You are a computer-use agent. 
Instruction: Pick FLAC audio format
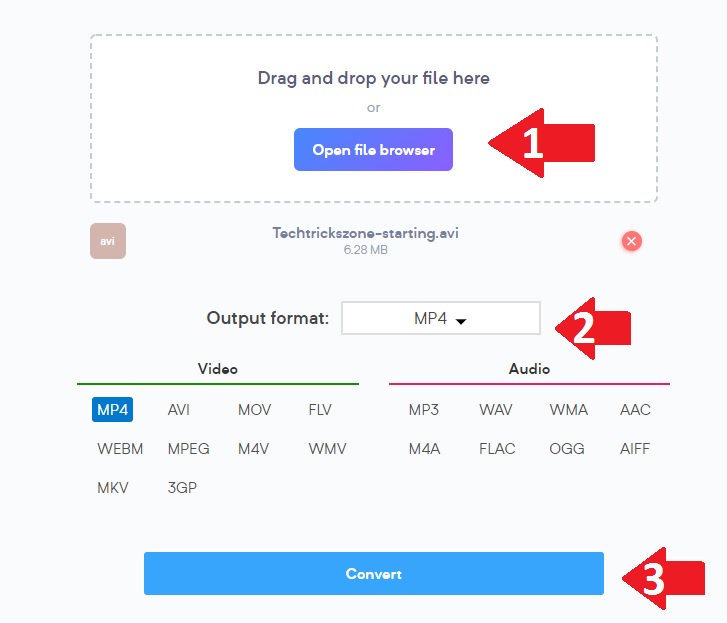pos(497,449)
